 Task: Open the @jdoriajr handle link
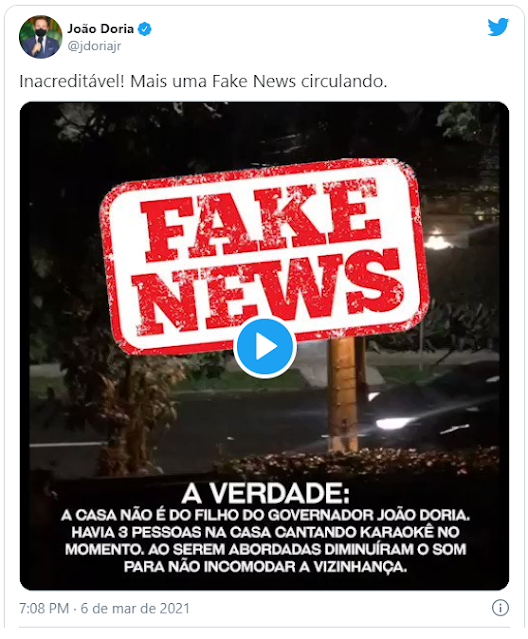(x=94, y=46)
